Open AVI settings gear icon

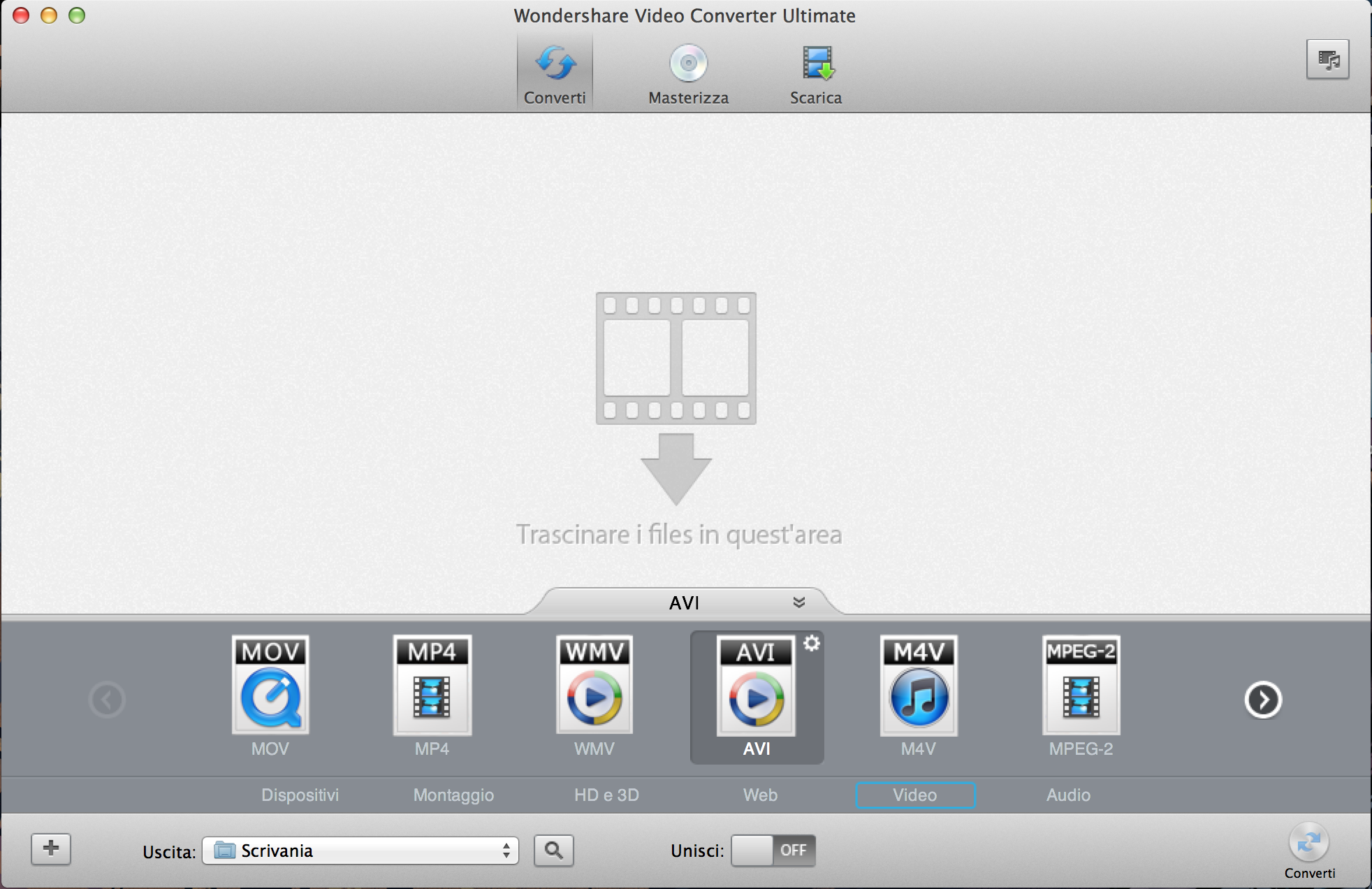pyautogui.click(x=811, y=644)
